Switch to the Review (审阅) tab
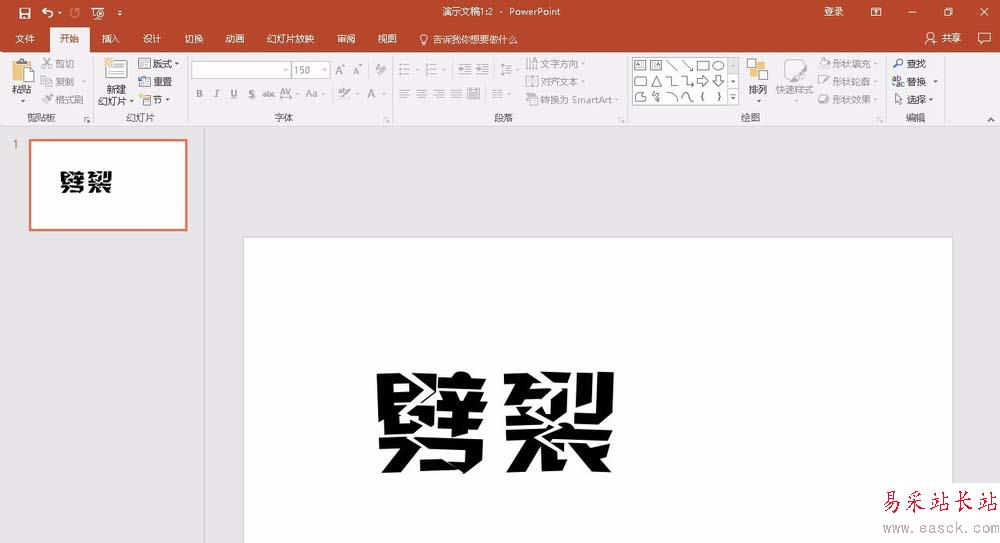This screenshot has width=1000, height=543. point(346,39)
